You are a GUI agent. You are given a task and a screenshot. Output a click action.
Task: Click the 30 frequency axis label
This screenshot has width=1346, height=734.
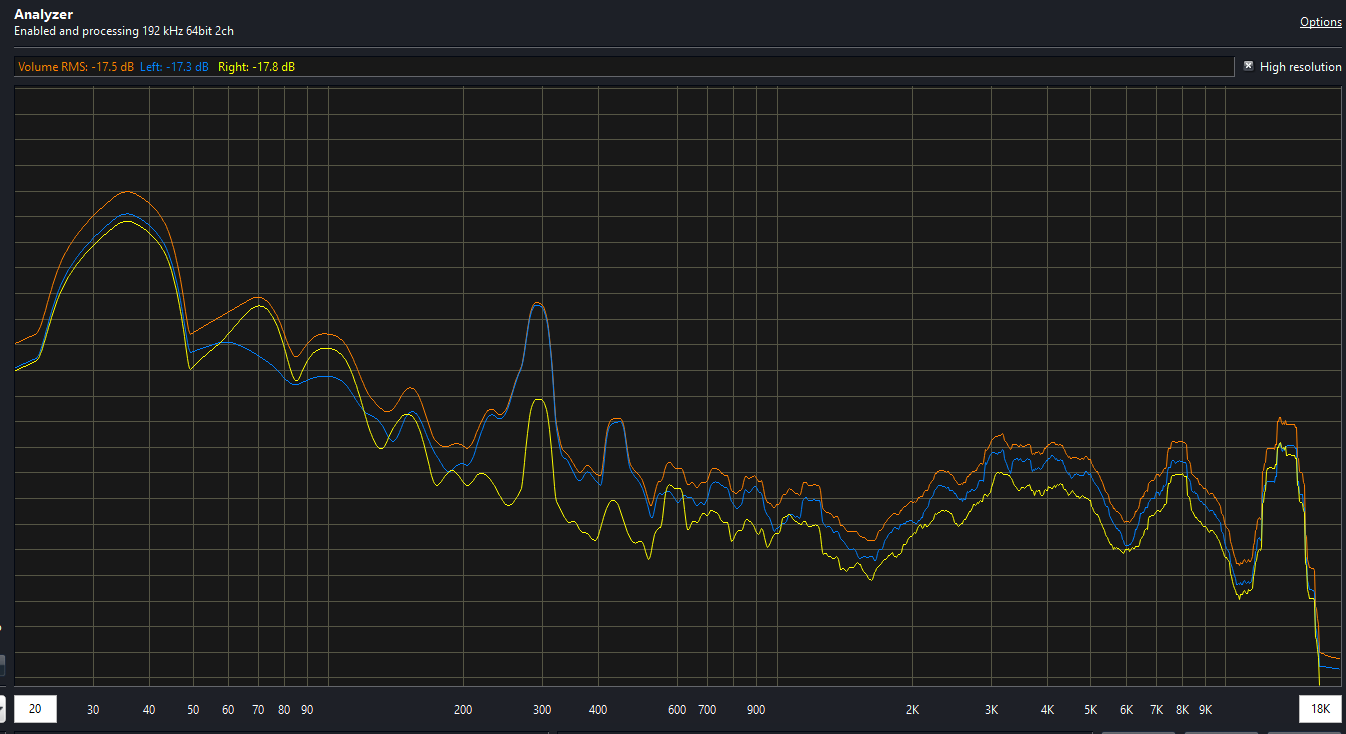click(x=93, y=710)
